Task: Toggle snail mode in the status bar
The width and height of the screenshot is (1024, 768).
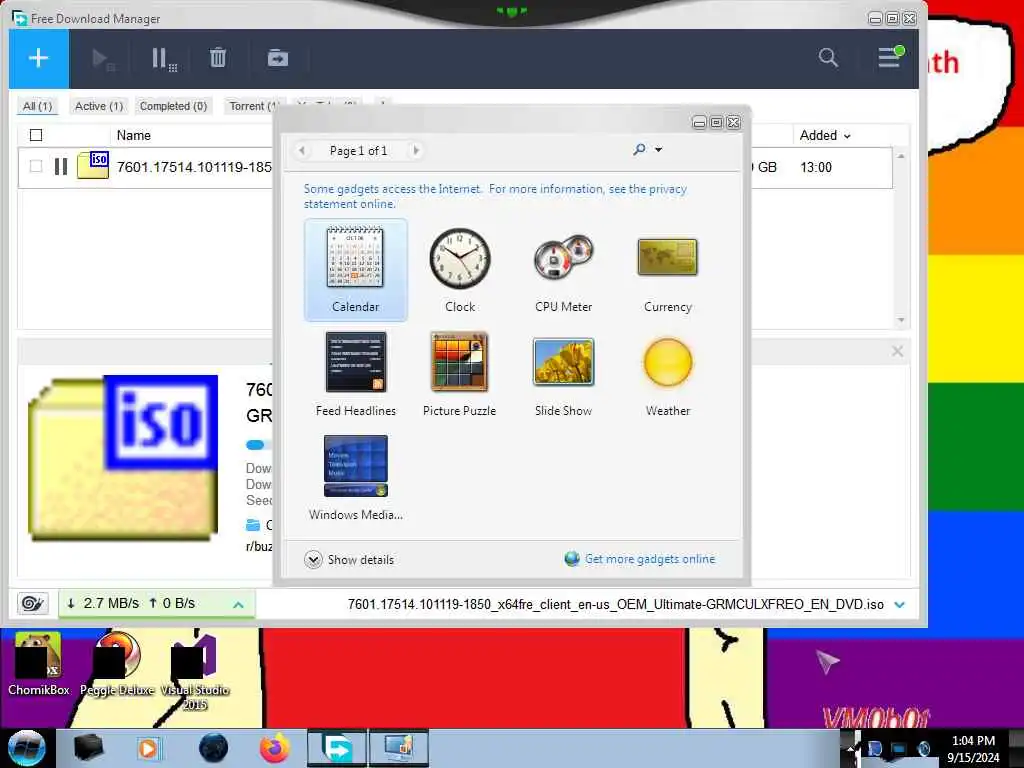Action: click(x=32, y=603)
